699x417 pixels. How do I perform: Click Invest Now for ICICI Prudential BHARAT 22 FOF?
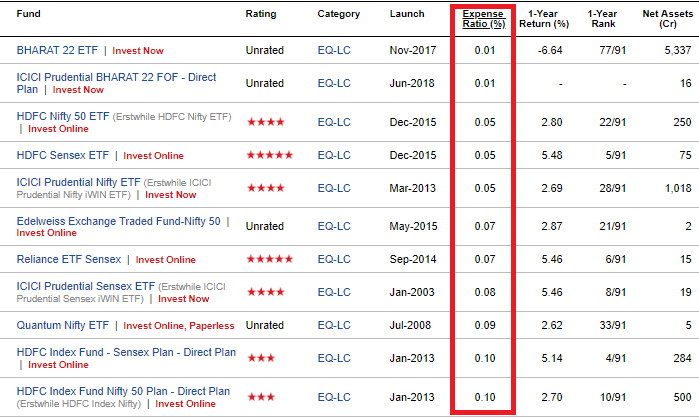pyautogui.click(x=78, y=90)
